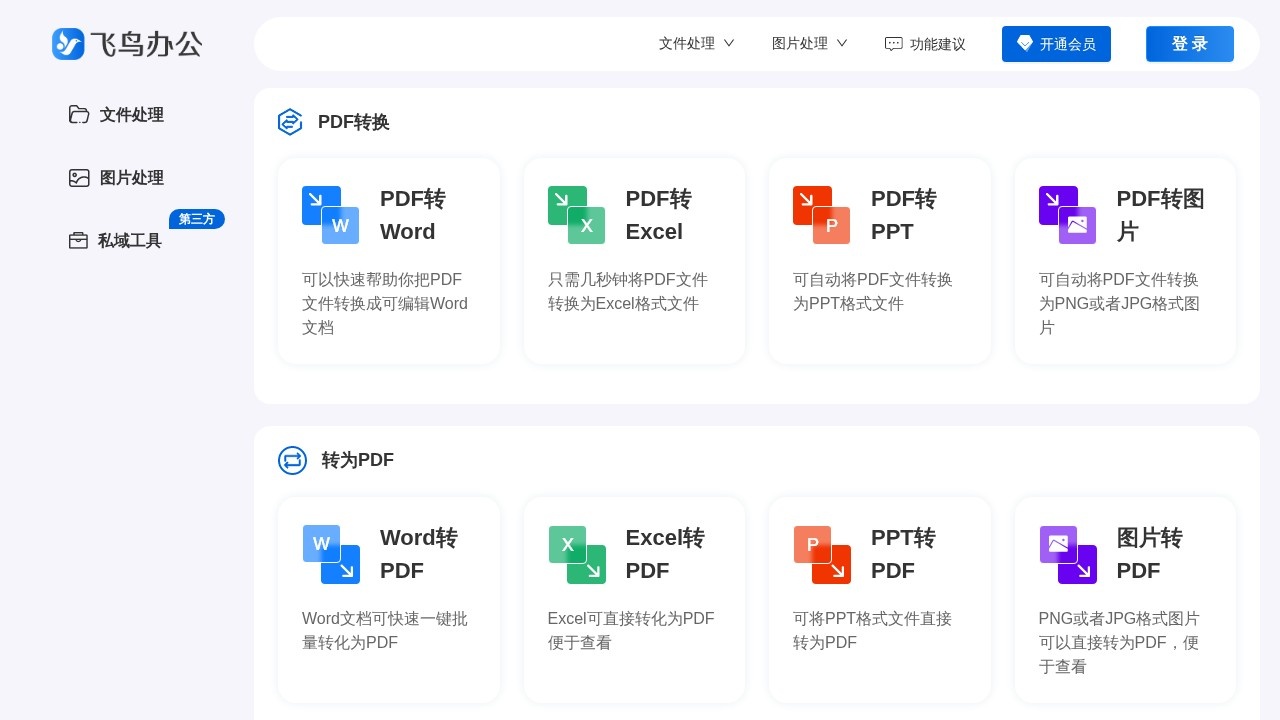Click the PDF转Word card description text
The image size is (1280, 720).
385,304
